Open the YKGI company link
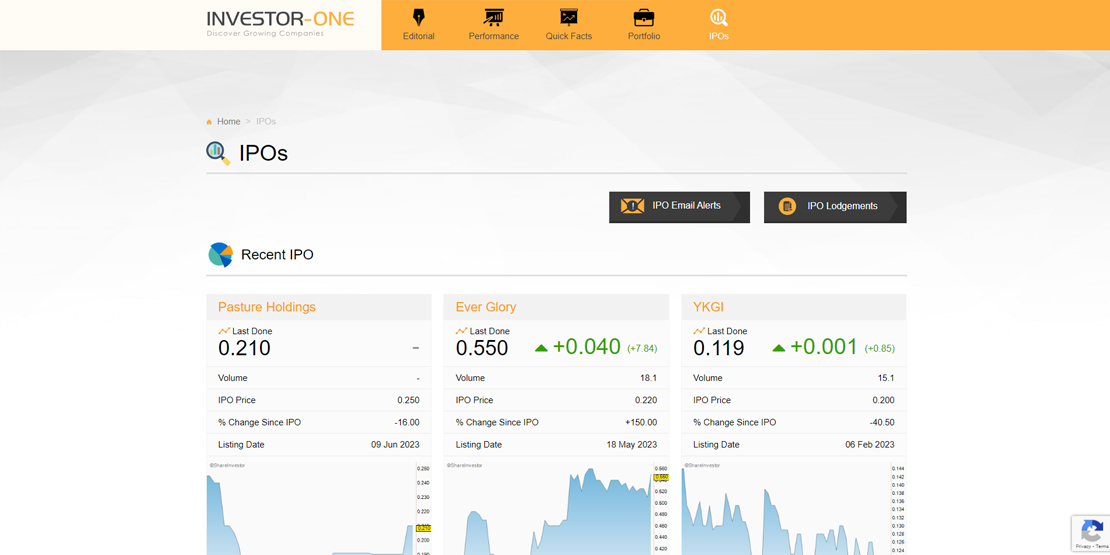The width and height of the screenshot is (1110, 555). click(x=709, y=307)
